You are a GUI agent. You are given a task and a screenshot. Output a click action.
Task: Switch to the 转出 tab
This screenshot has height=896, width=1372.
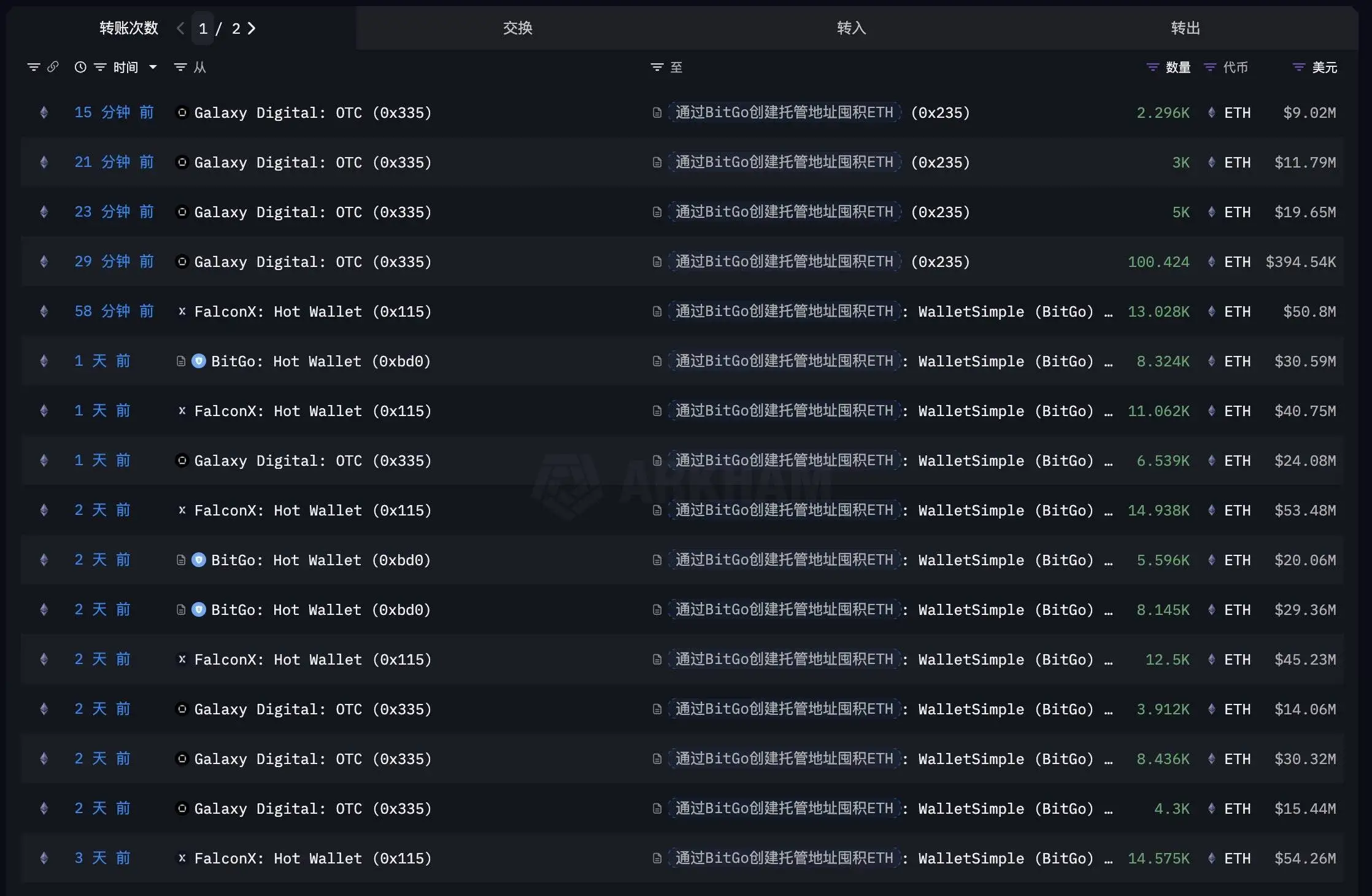1185,28
